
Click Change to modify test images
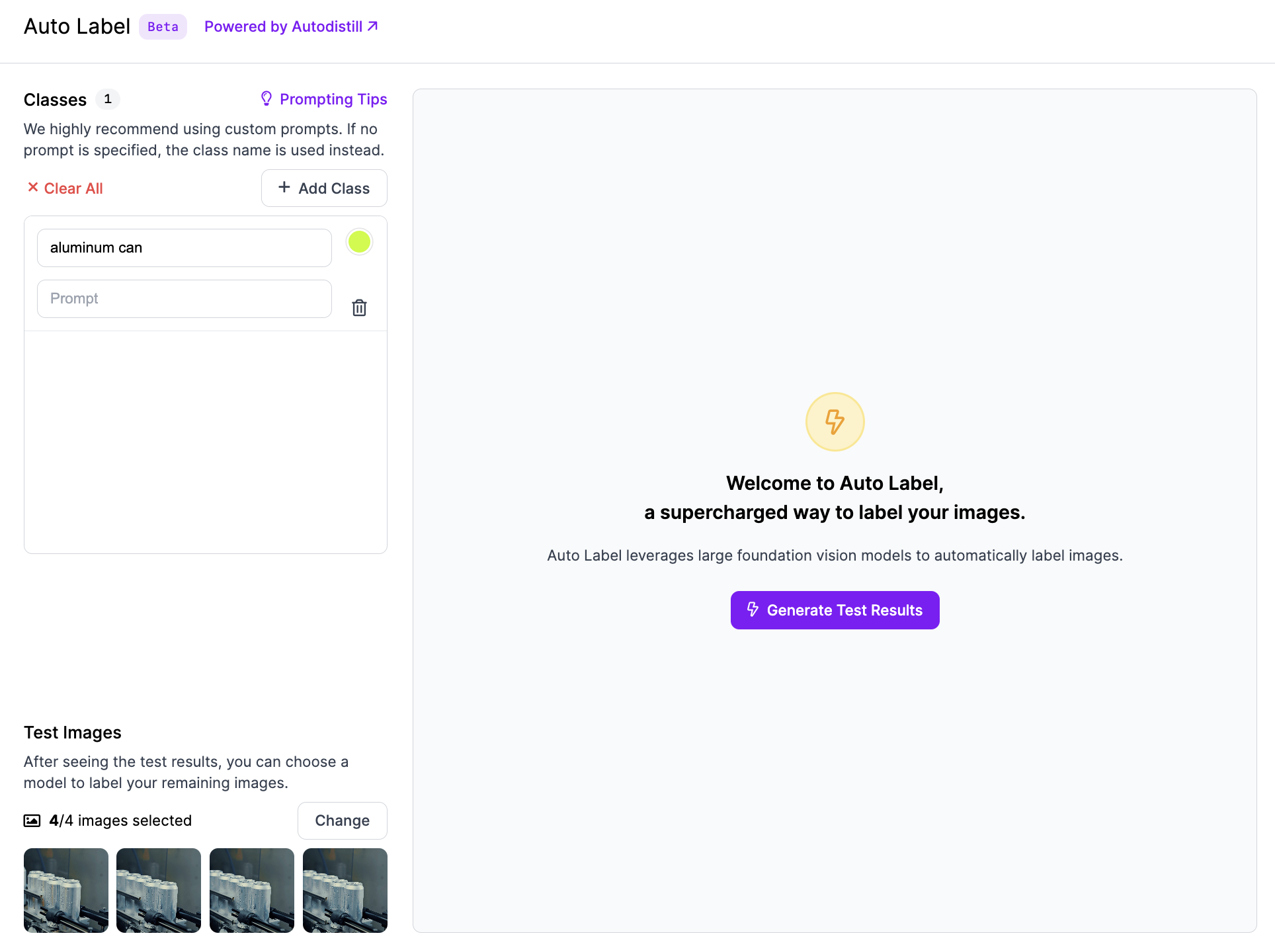pos(342,820)
